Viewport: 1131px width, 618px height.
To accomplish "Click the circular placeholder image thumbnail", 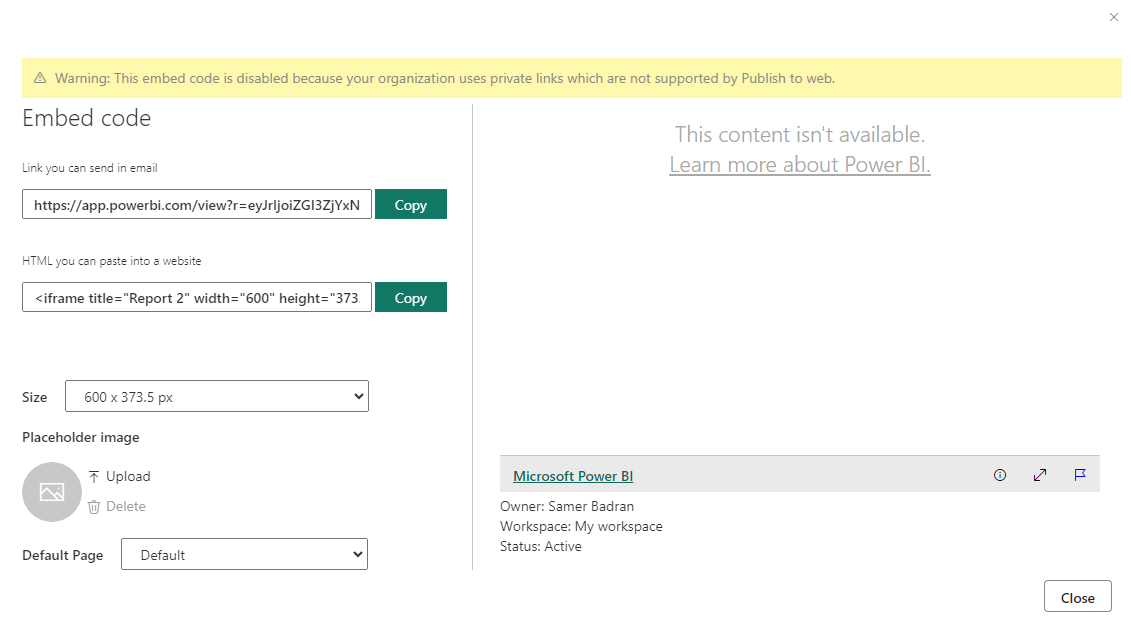I will coord(52,492).
